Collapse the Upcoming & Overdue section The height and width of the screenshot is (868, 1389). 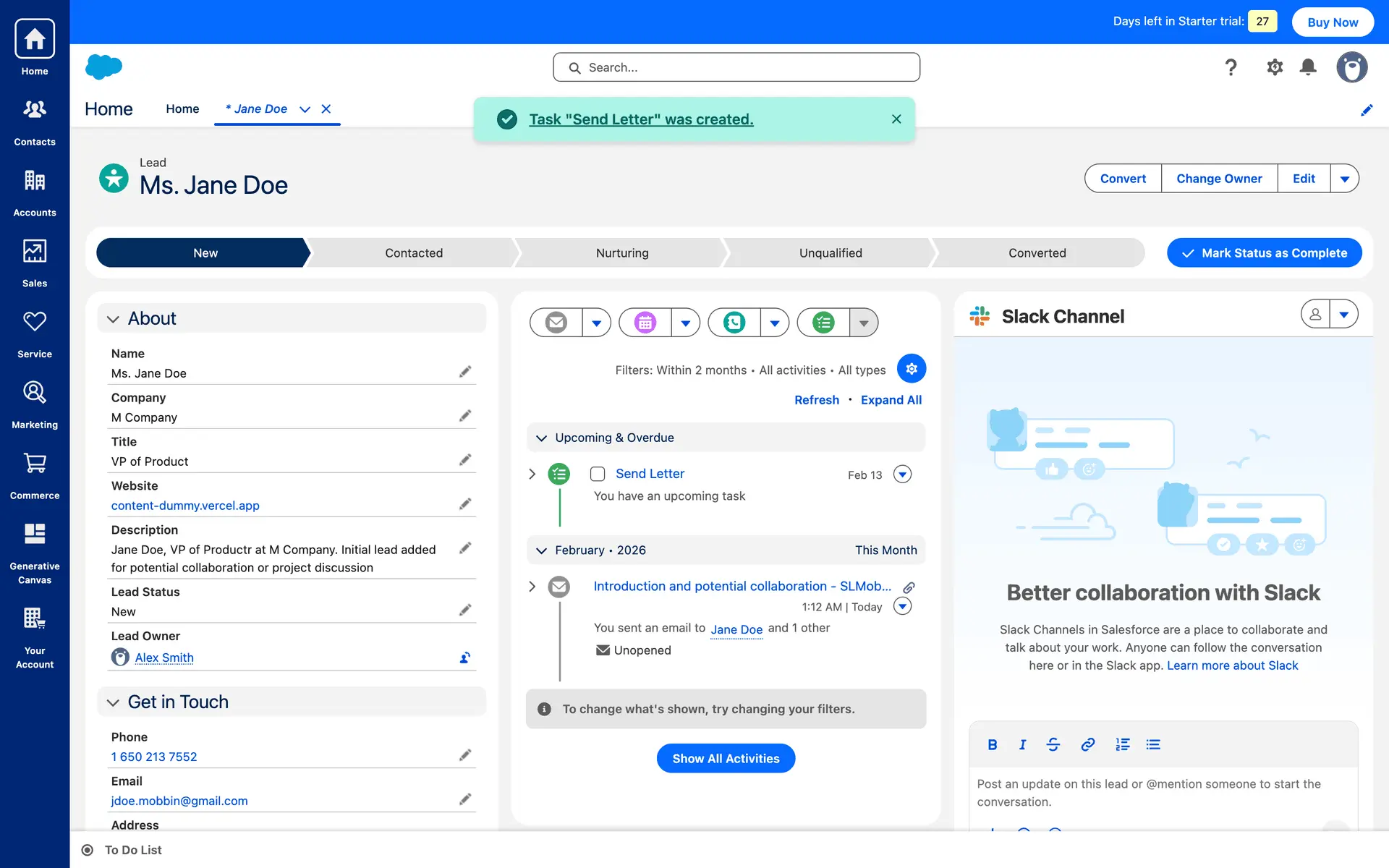(x=541, y=438)
